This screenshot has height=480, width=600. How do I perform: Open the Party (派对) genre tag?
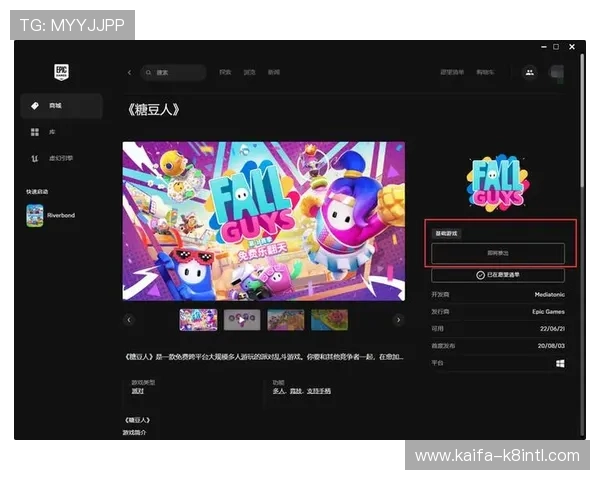pyautogui.click(x=137, y=391)
